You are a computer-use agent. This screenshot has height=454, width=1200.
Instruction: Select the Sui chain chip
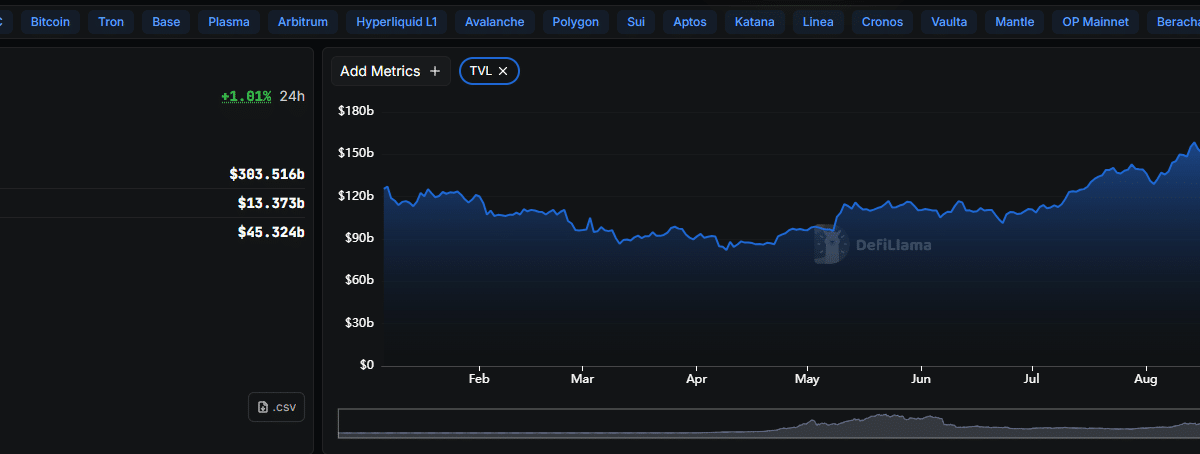pyautogui.click(x=636, y=21)
